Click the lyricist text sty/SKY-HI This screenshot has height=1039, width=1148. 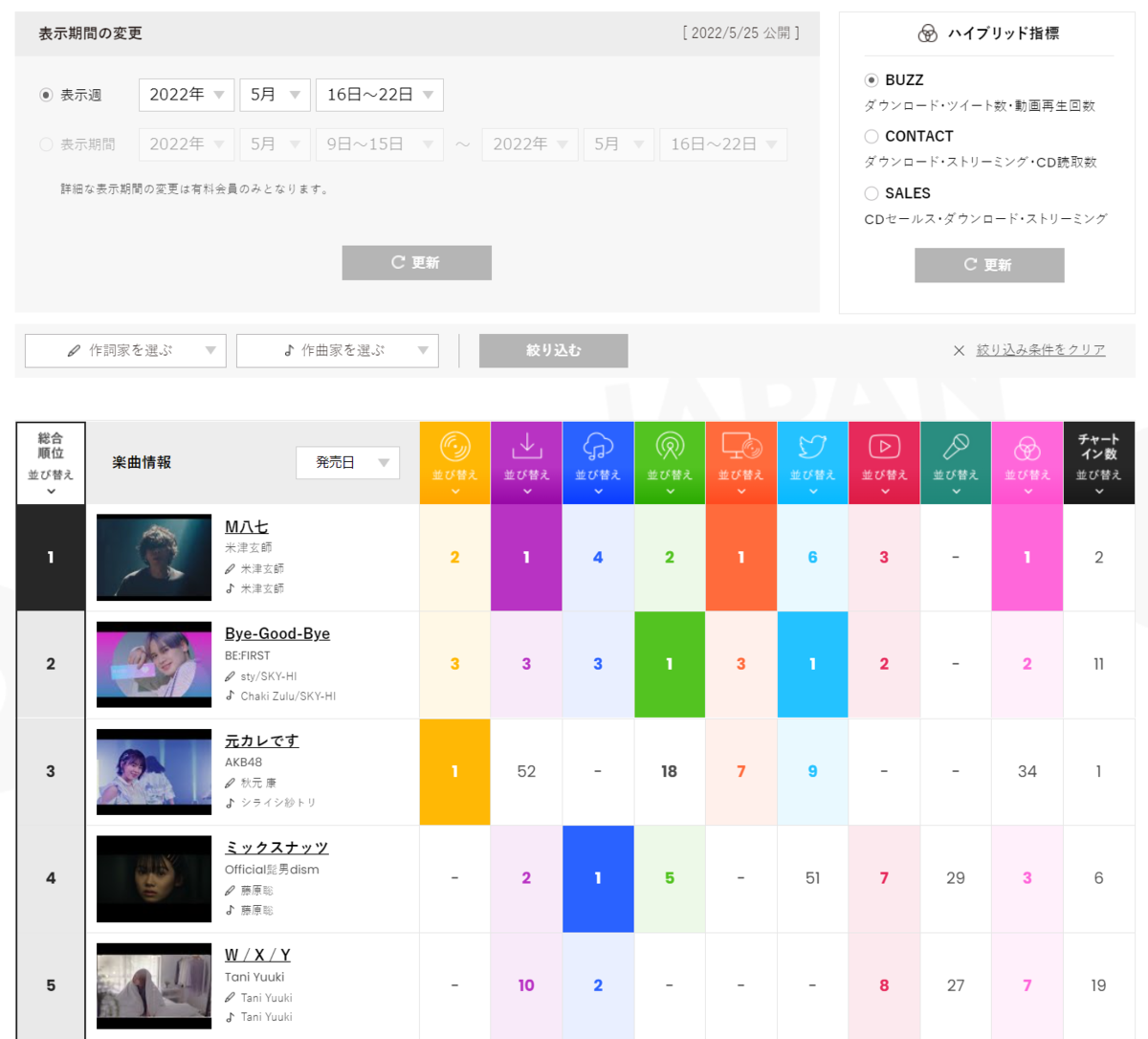pyautogui.click(x=269, y=676)
